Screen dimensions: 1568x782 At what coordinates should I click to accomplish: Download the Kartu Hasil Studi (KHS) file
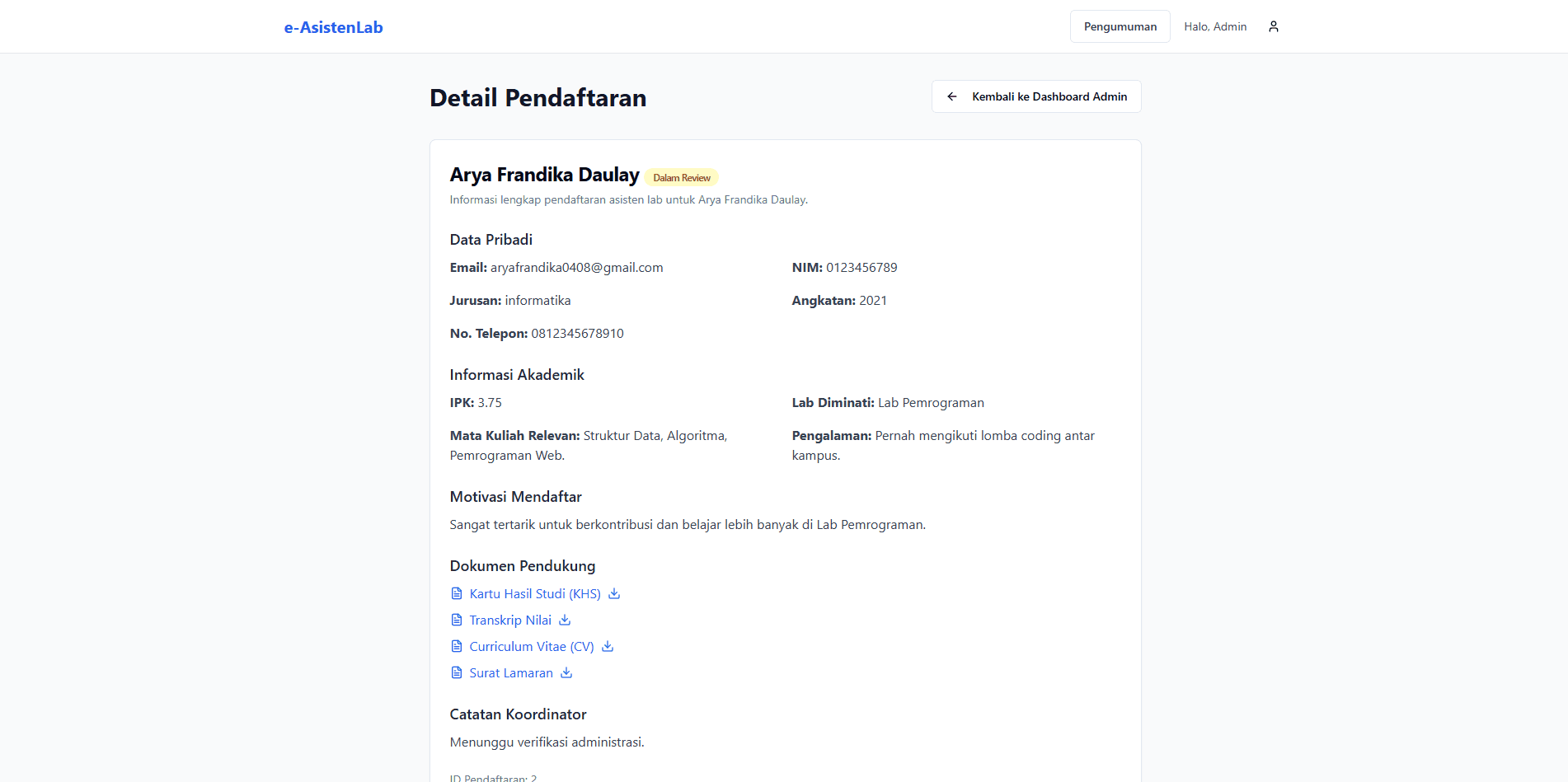pos(614,593)
